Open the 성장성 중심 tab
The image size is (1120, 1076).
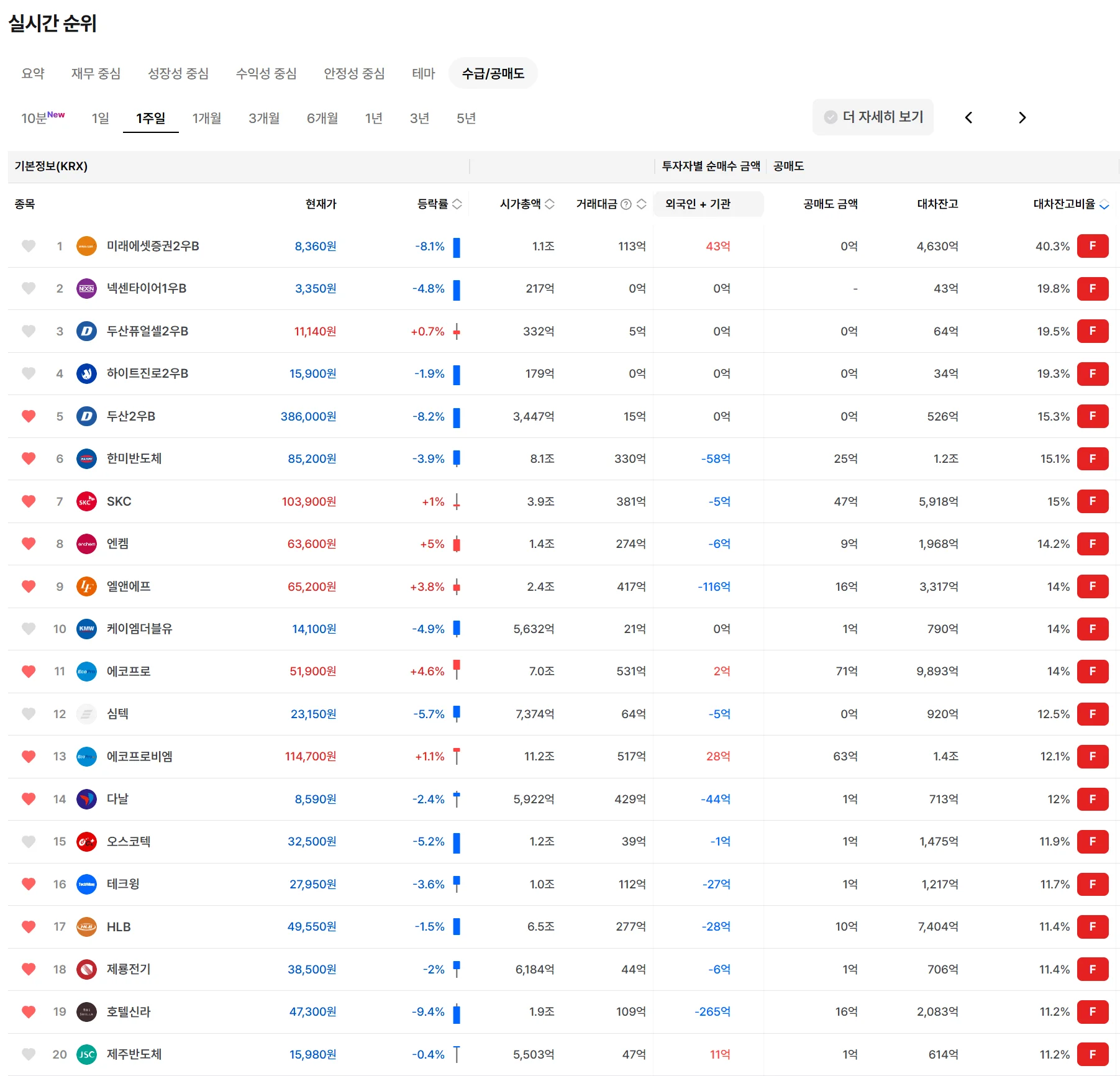tap(178, 73)
